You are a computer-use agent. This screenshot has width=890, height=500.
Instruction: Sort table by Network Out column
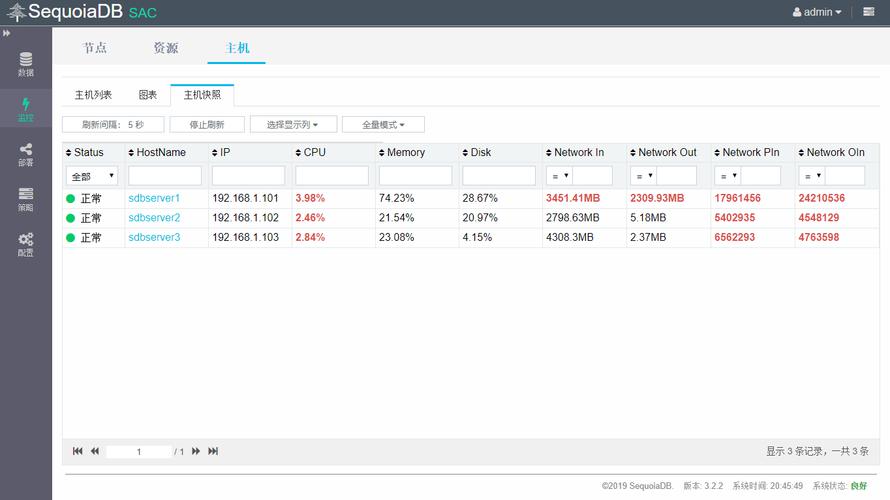pyautogui.click(x=663, y=153)
